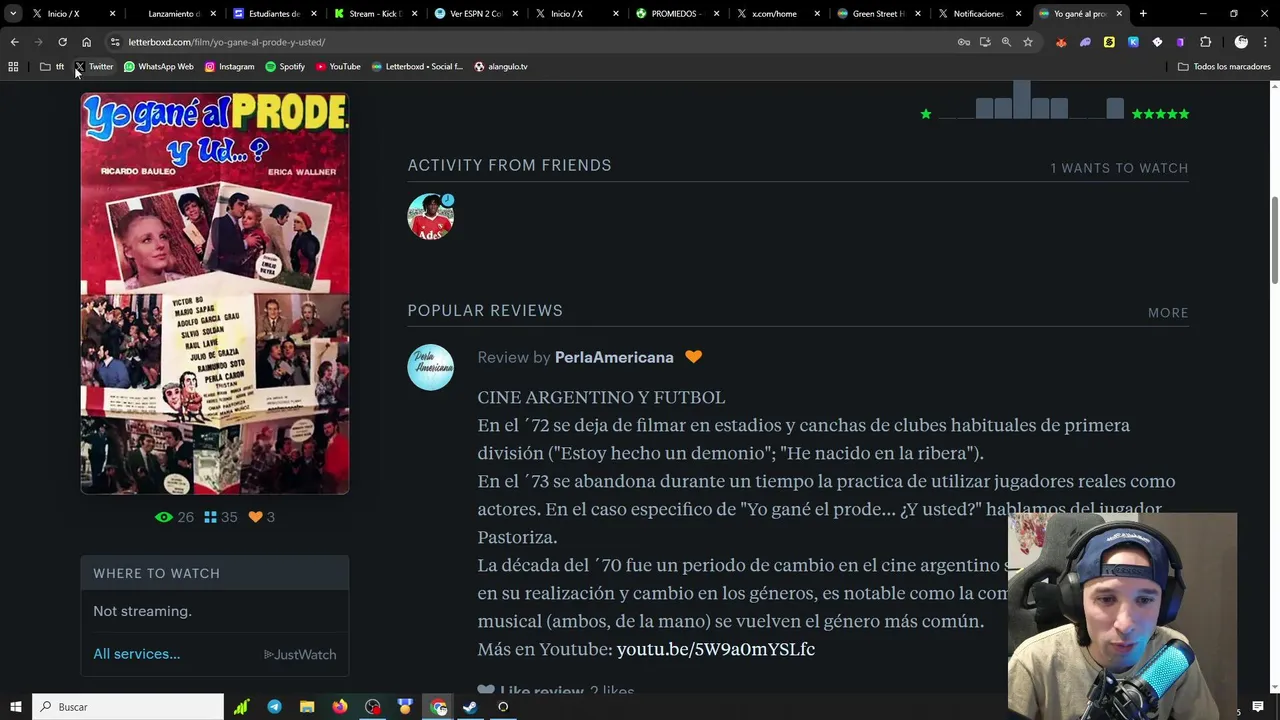Screen dimensions: 1280x720
Task: Open a new tab with plus button
Action: coord(1143,14)
